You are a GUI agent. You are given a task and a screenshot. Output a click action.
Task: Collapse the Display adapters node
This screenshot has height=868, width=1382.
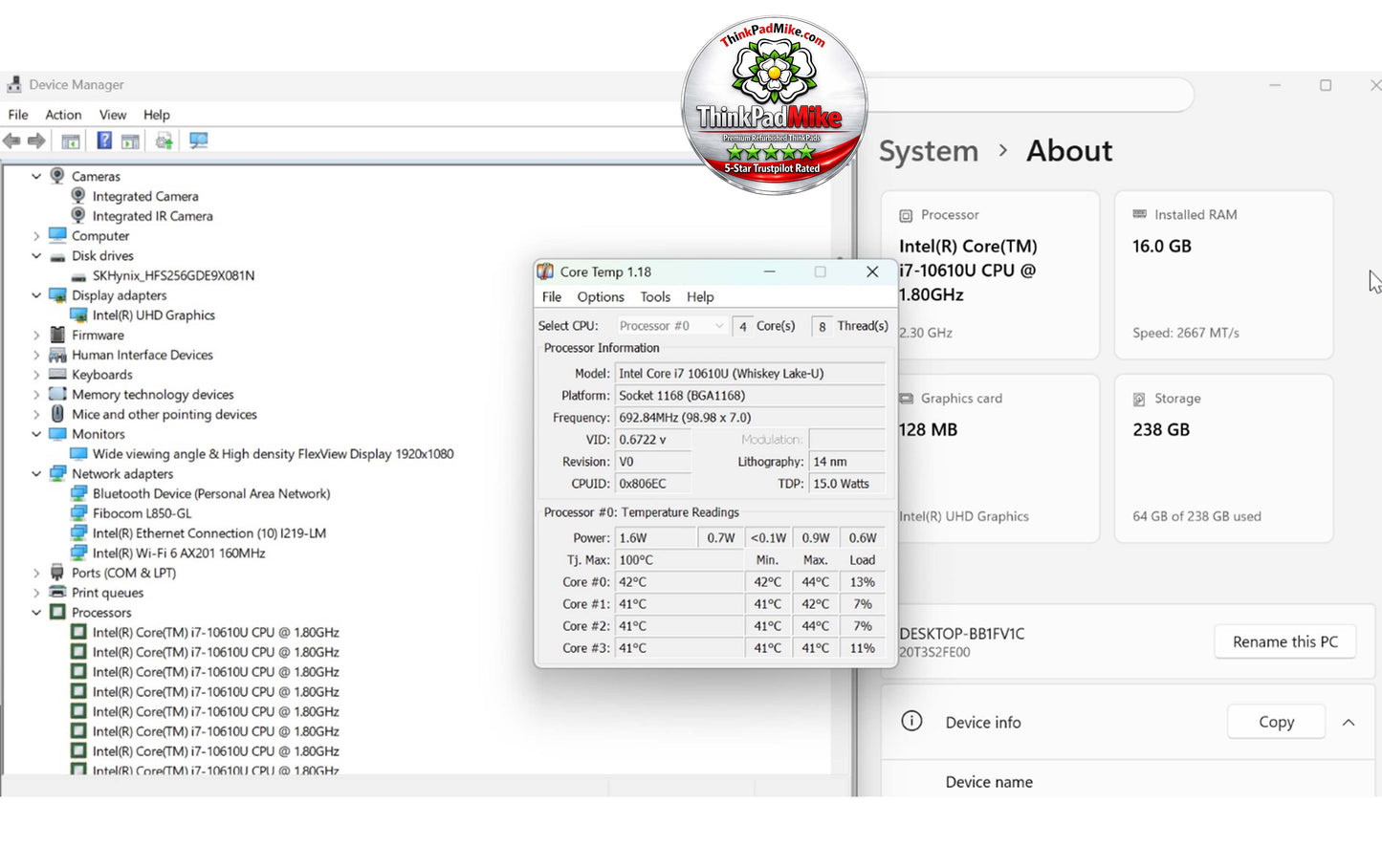pos(36,295)
